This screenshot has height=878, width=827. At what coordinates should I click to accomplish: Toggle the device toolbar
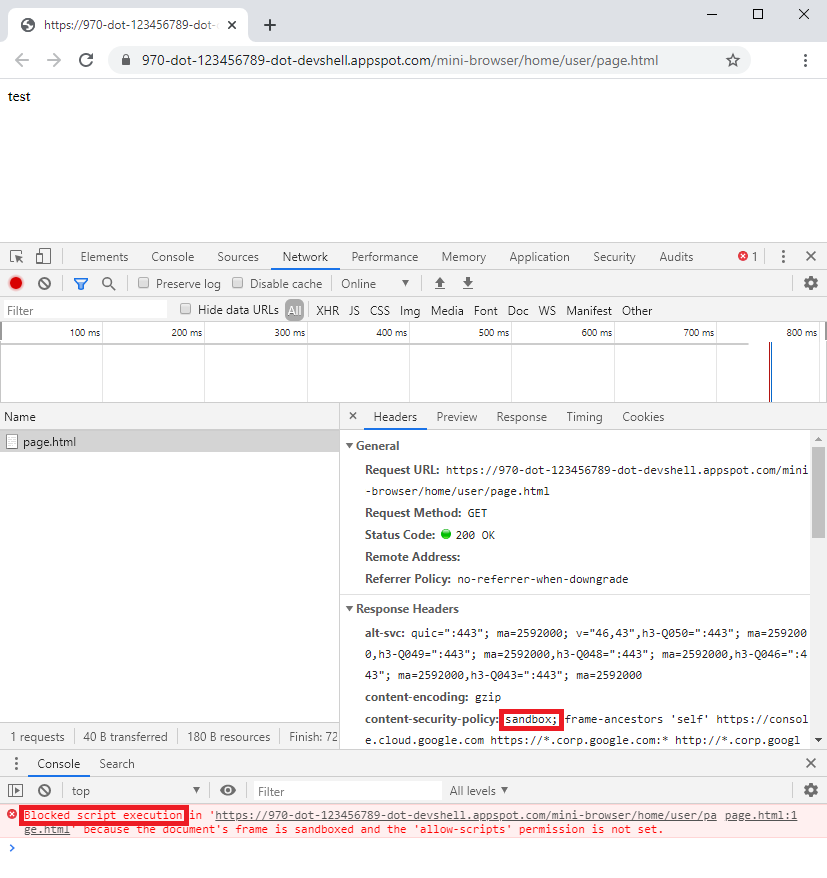point(41,256)
